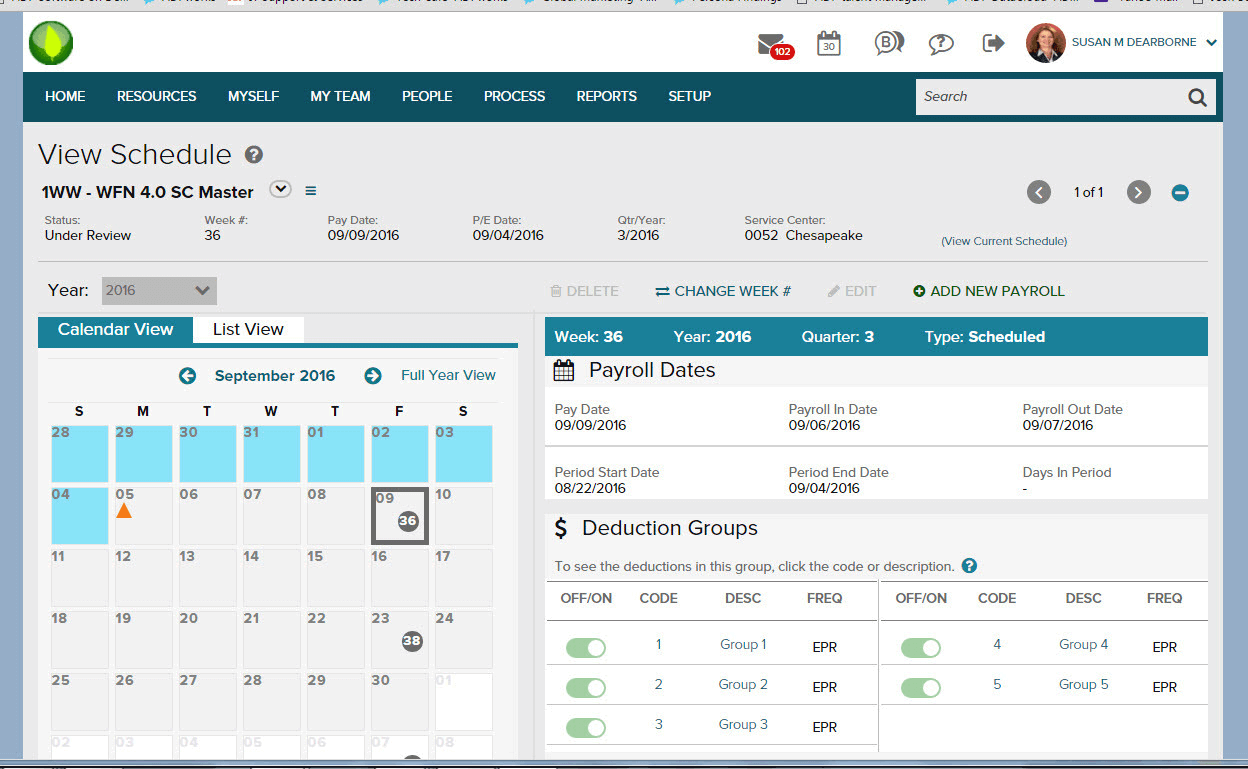This screenshot has height=769, width=1248.
Task: Switch to the List View tab
Action: coord(247,328)
